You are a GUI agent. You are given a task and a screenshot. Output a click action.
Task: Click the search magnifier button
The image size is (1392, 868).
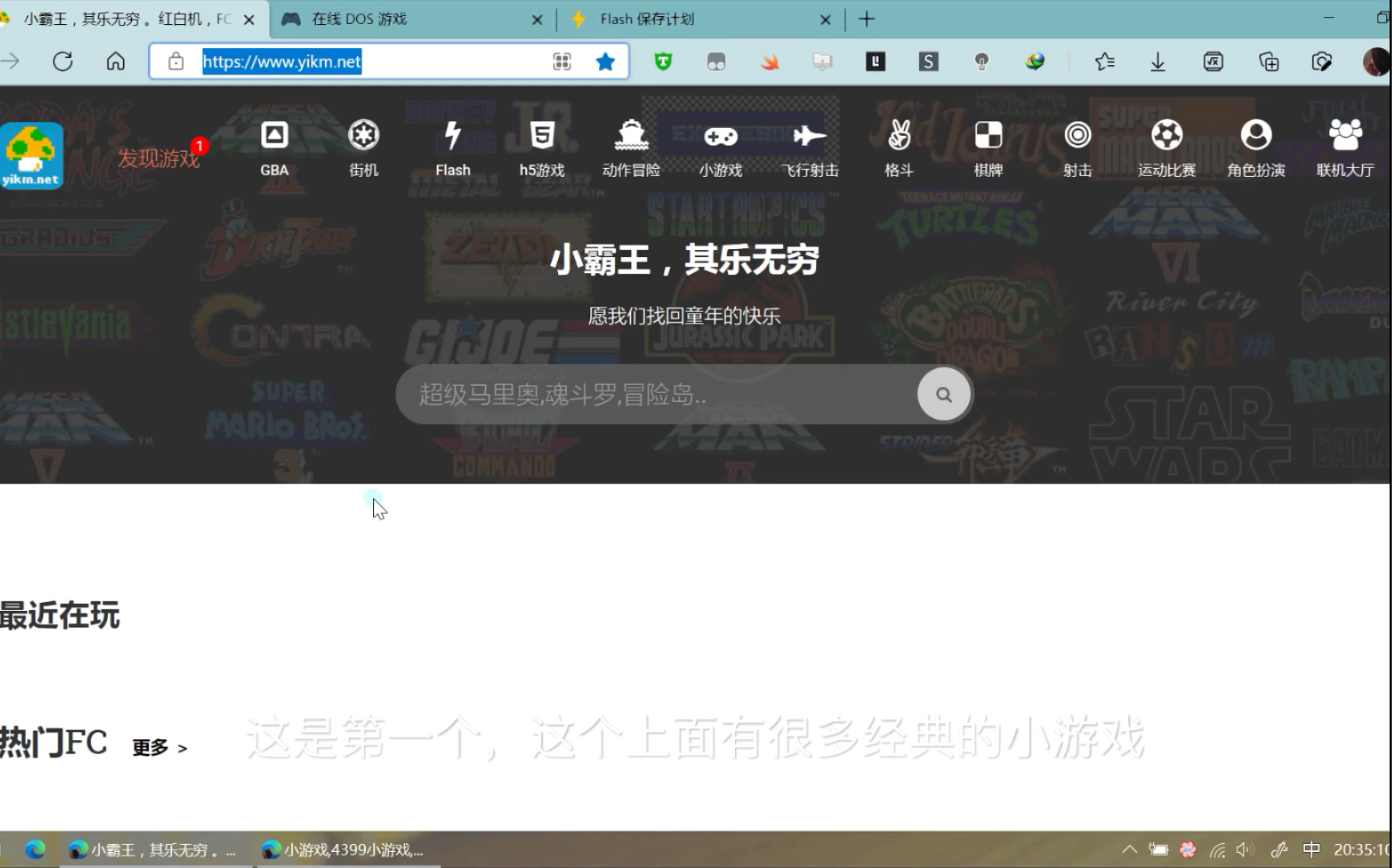click(944, 394)
